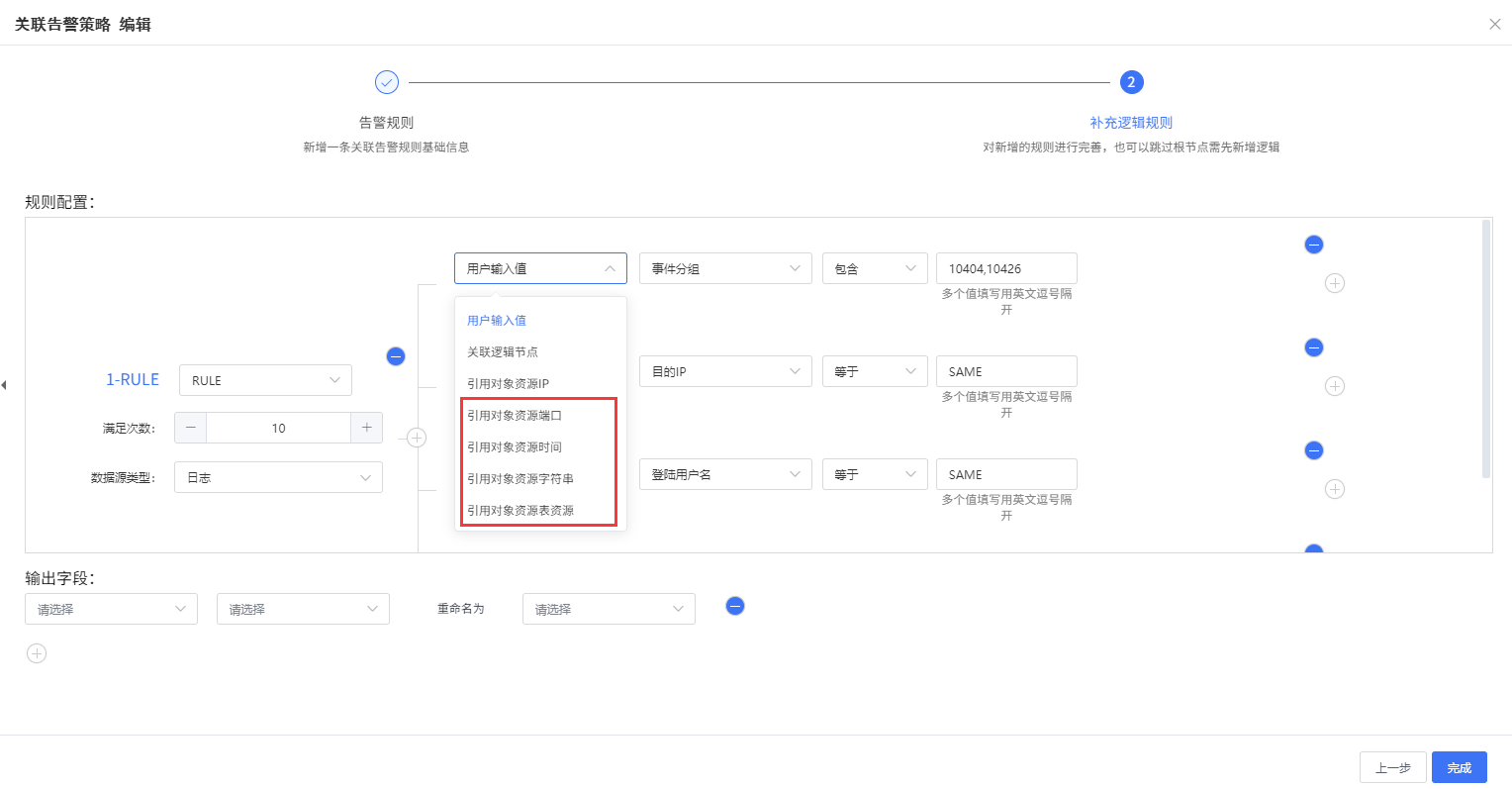Add a new condition branch to 1-RULE
This screenshot has height=789, width=1512.
(417, 438)
